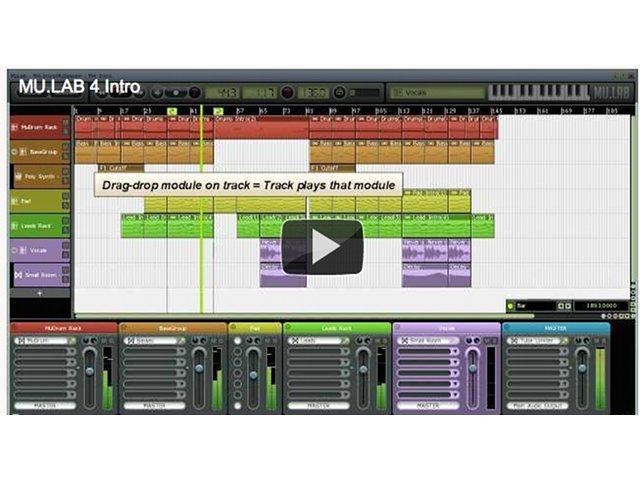Click the green loop end marker on ruler
640x480 pixels.
tap(218, 111)
